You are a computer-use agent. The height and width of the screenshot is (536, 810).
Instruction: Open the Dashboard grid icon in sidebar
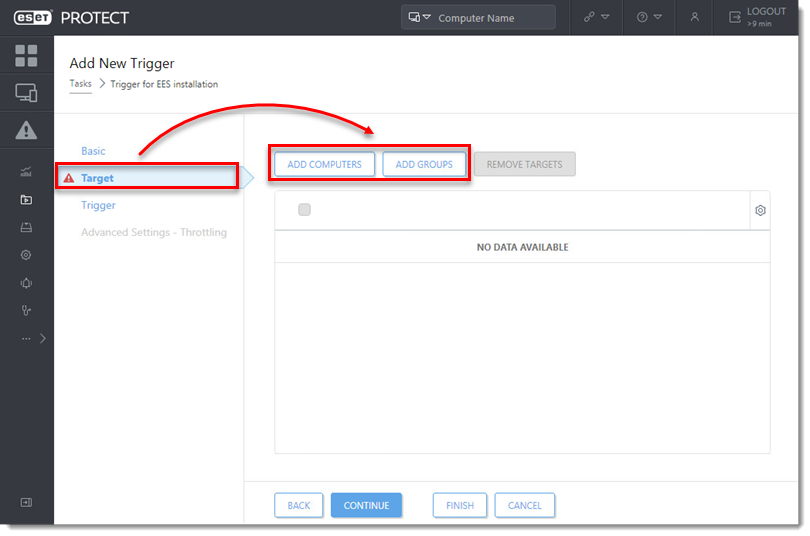[26, 55]
